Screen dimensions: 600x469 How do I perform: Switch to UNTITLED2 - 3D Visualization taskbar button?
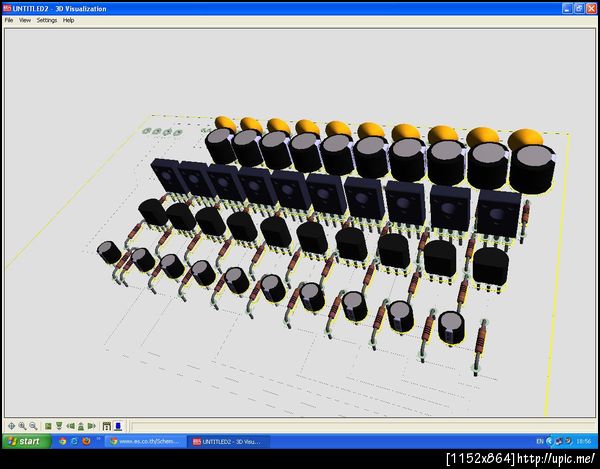tap(229, 441)
